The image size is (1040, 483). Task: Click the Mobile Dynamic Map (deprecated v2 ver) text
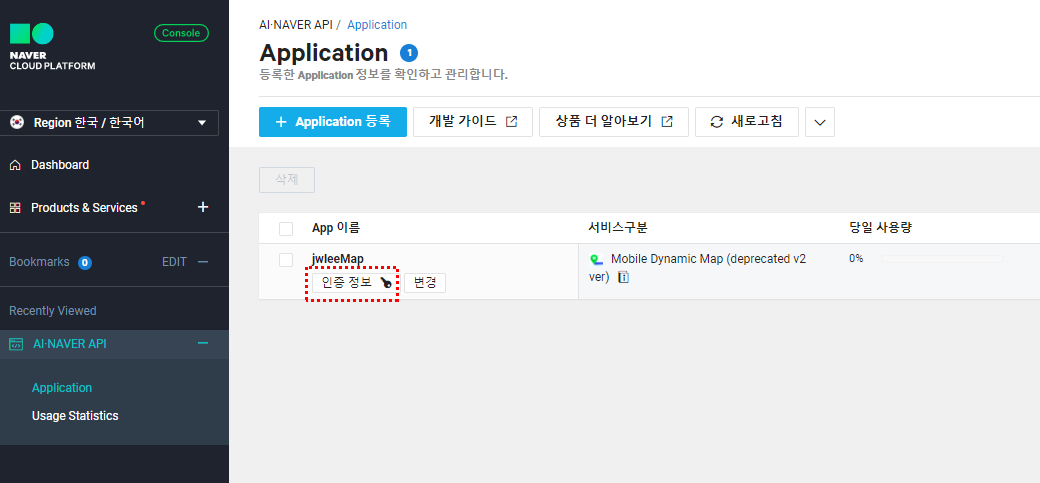pyautogui.click(x=698, y=268)
